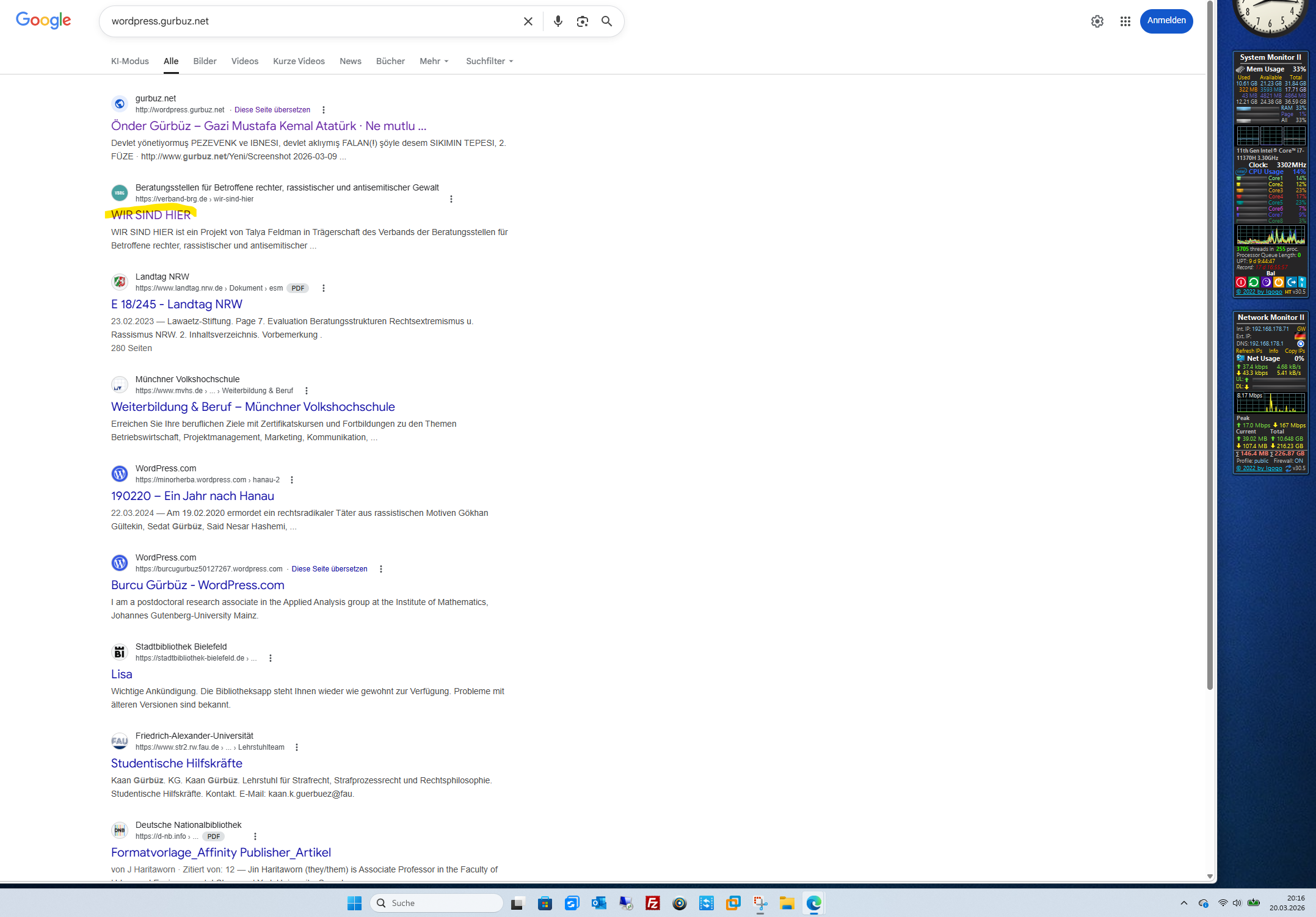Go to Google homepage via logo

click(43, 20)
